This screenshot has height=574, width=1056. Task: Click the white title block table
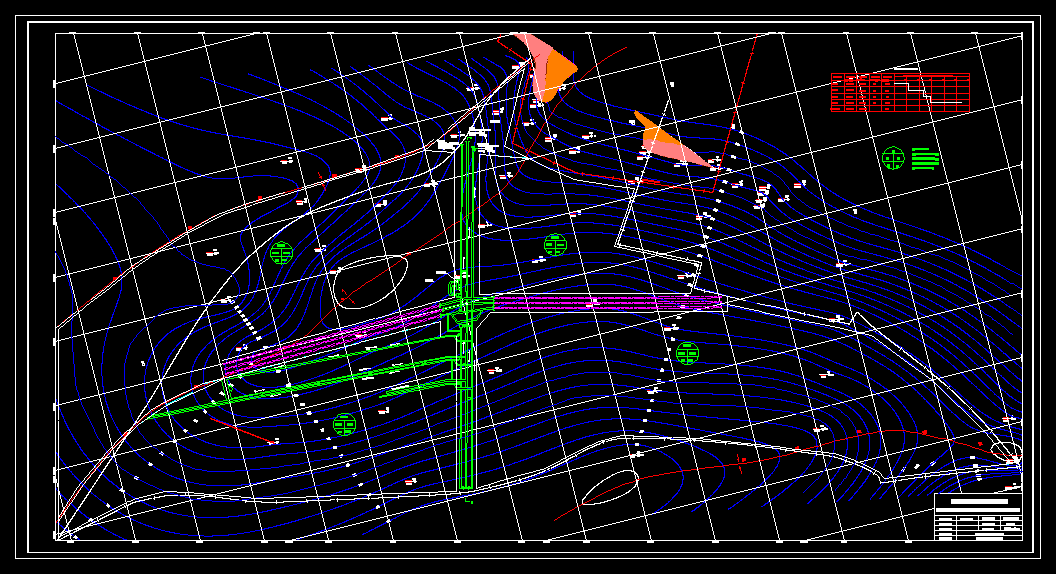pos(978,517)
